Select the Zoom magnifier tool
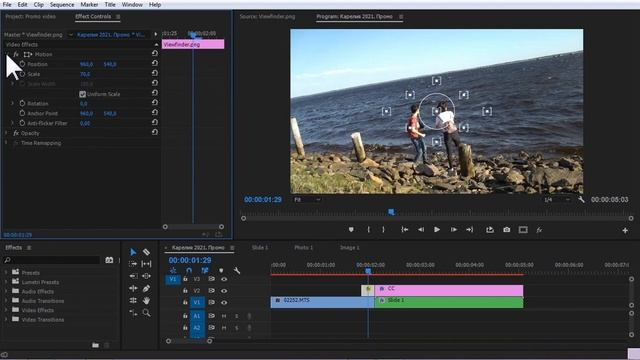Viewport: 640px width, 360px height. 146,313
